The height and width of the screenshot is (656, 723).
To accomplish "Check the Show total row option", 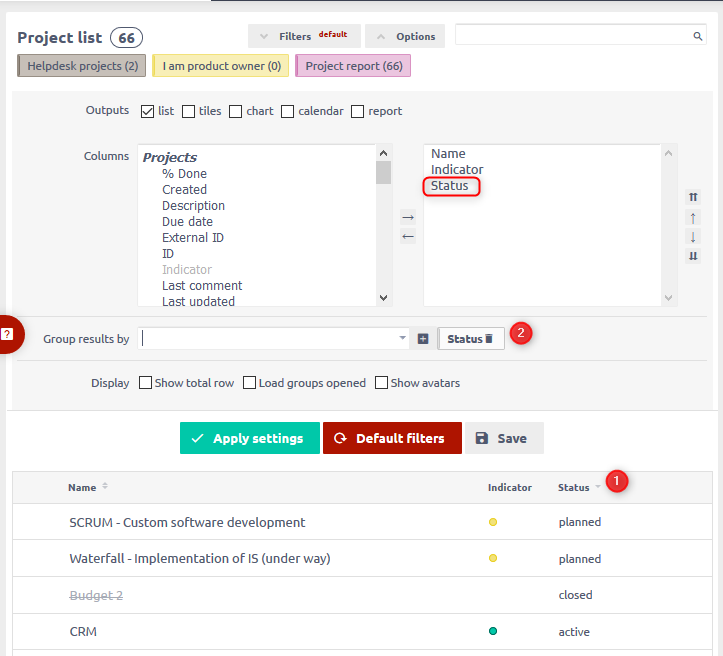I will pos(146,383).
